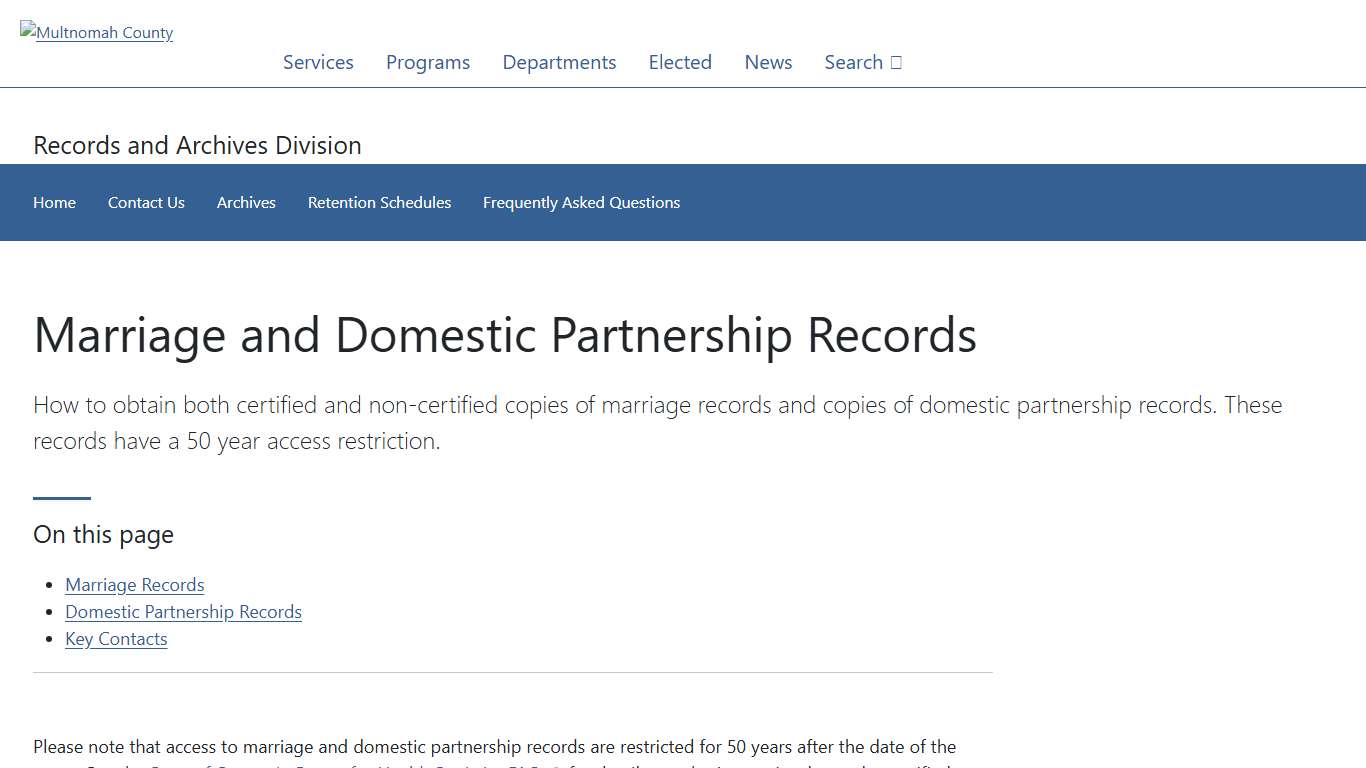Open the Programs menu
Image resolution: width=1366 pixels, height=768 pixels.
pos(427,62)
